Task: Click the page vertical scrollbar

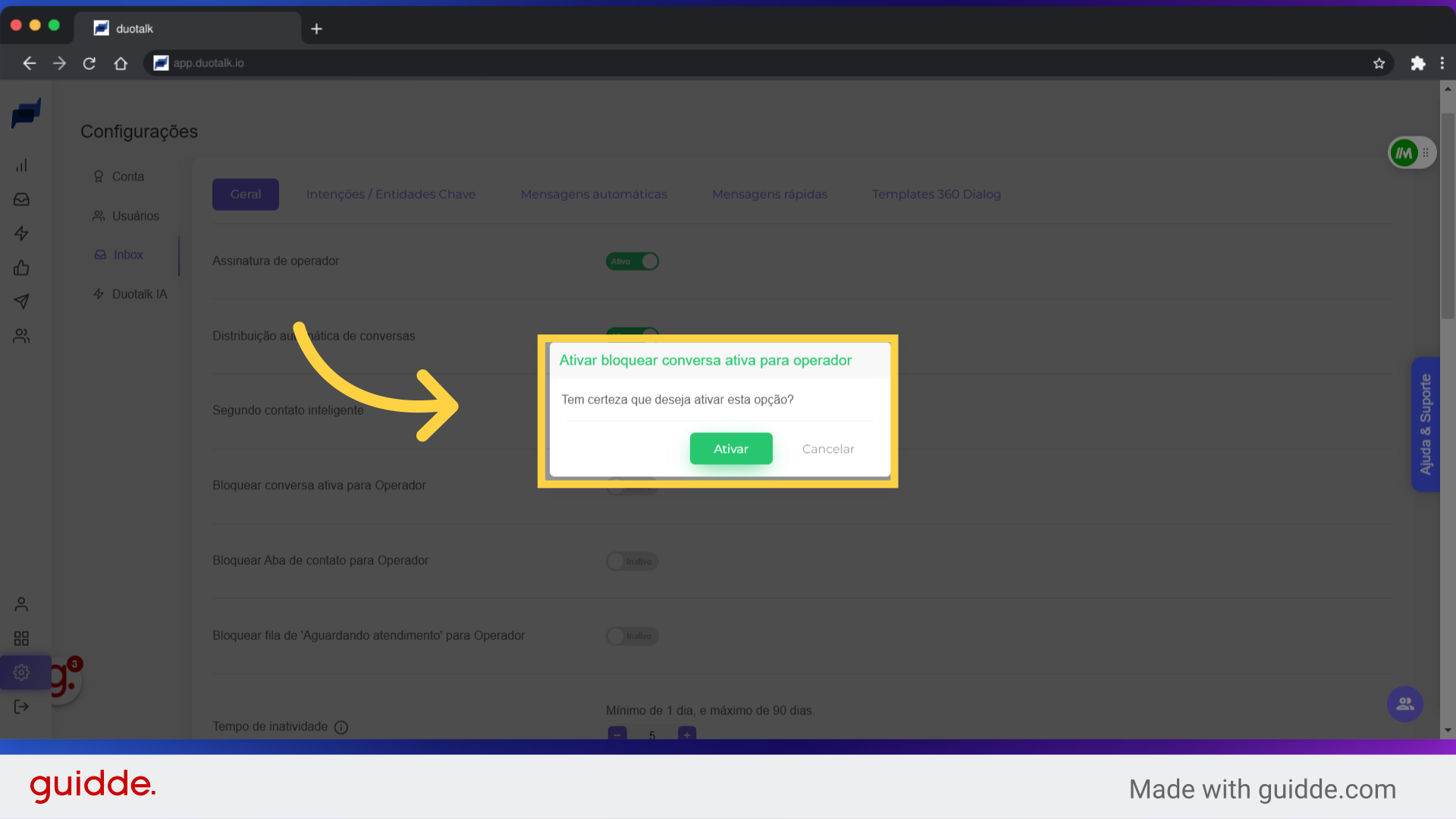Action: tap(1448, 216)
